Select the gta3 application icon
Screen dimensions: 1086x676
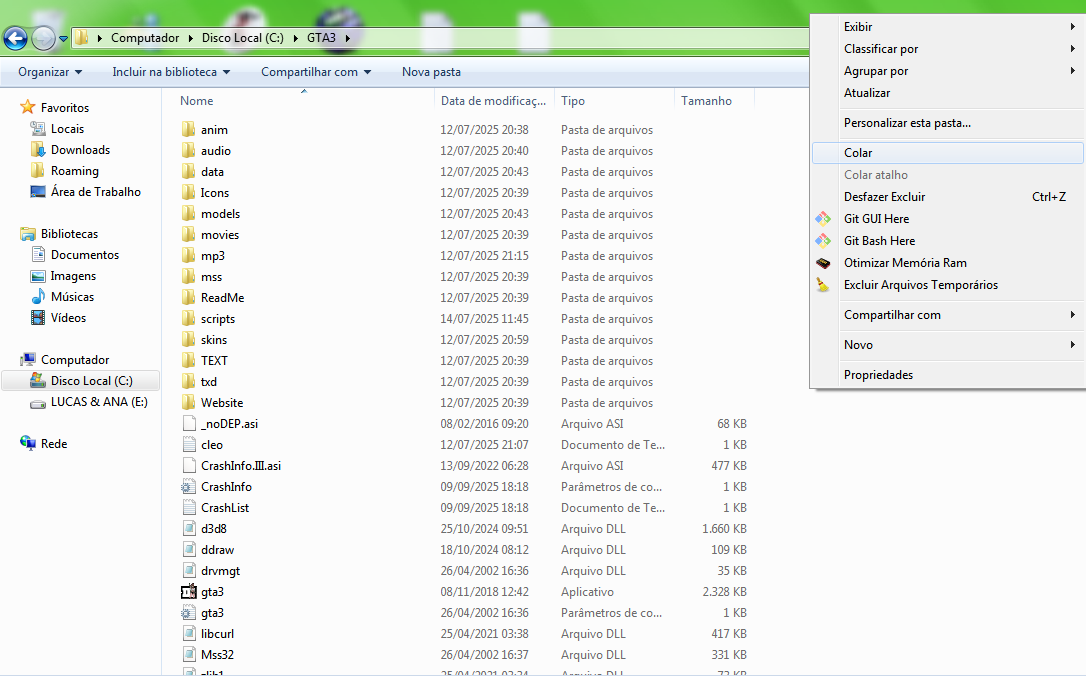pyautogui.click(x=189, y=592)
